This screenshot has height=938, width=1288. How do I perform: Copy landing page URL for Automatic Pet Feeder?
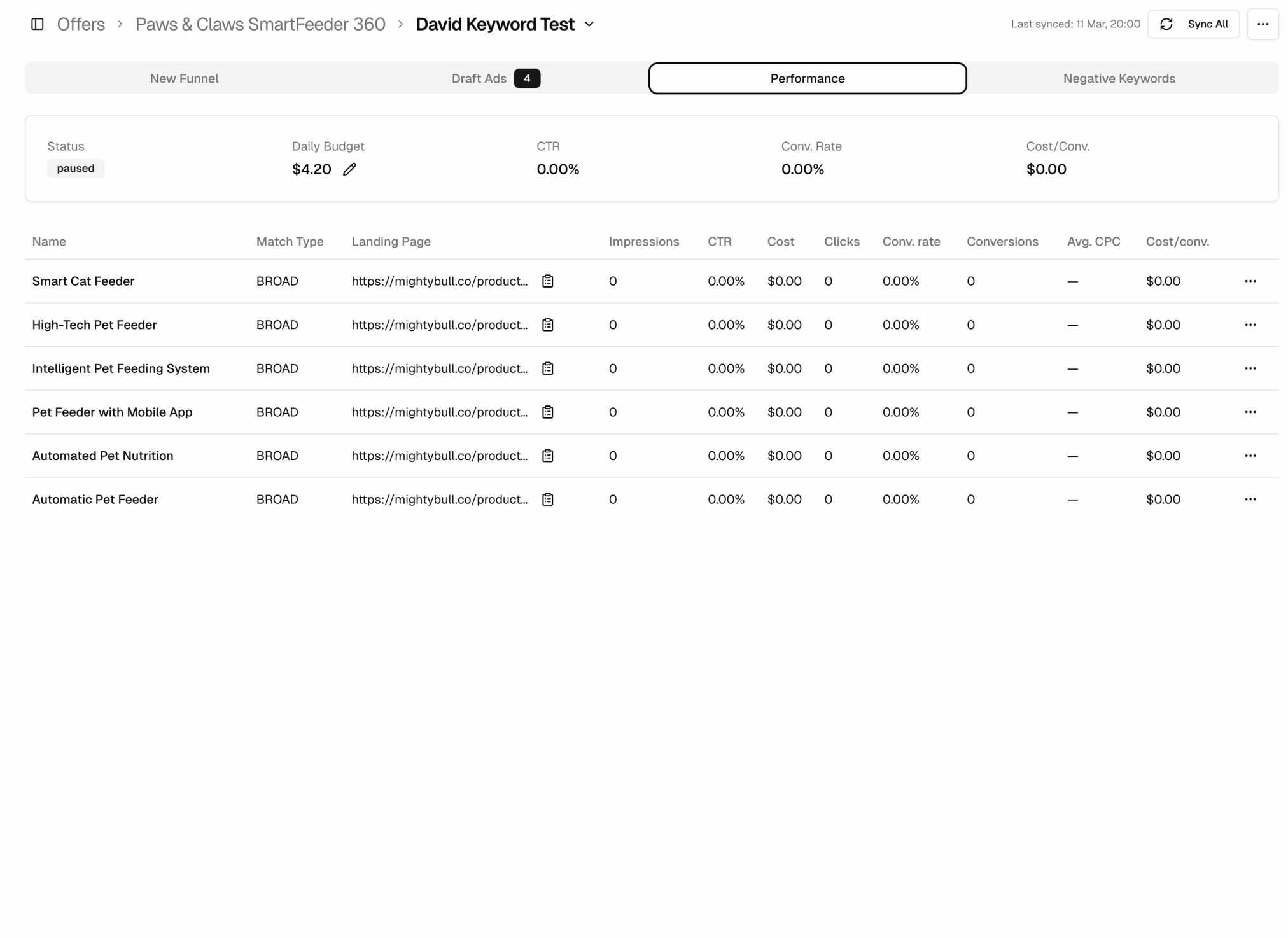(x=547, y=500)
